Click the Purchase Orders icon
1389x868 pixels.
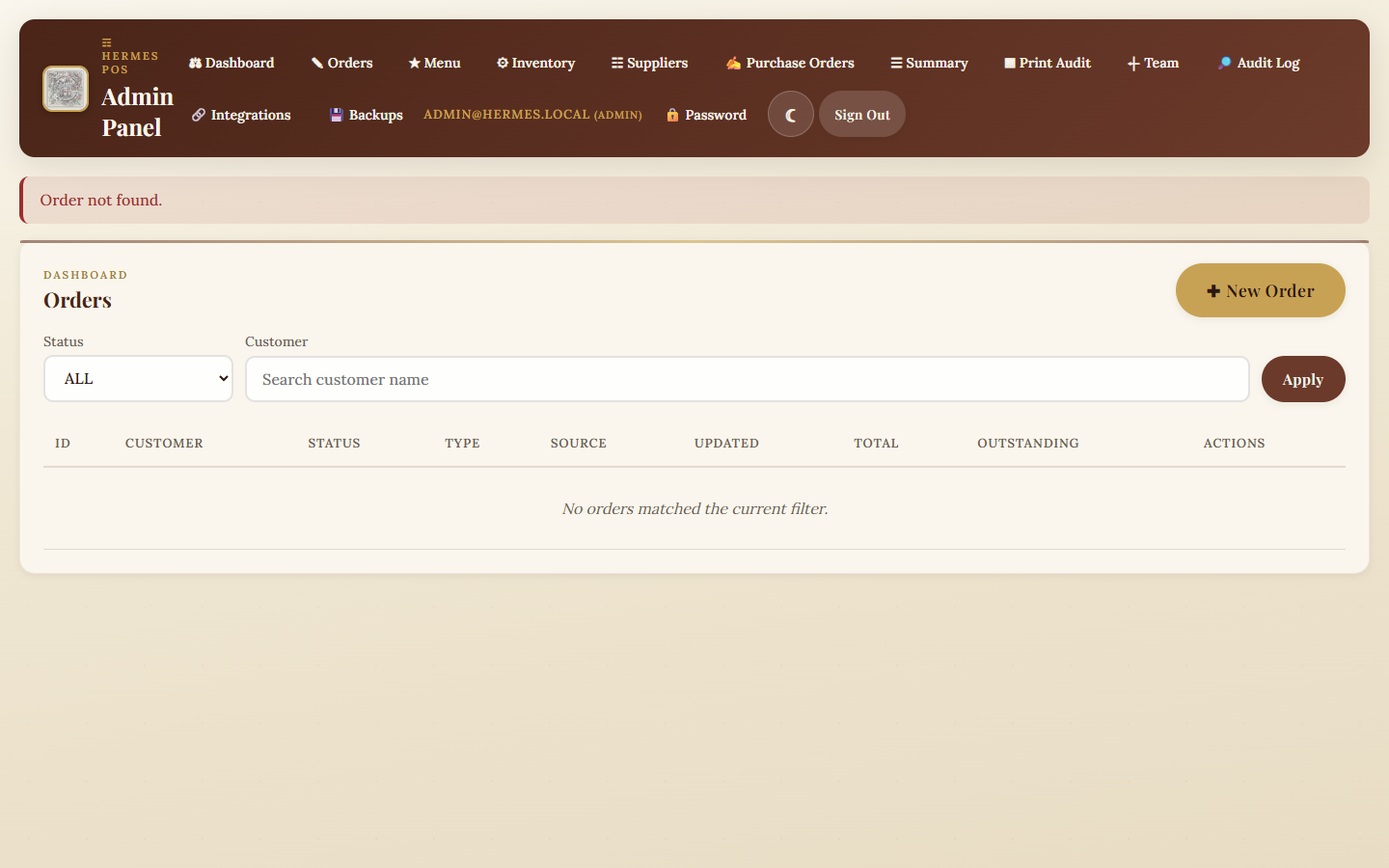coord(732,62)
